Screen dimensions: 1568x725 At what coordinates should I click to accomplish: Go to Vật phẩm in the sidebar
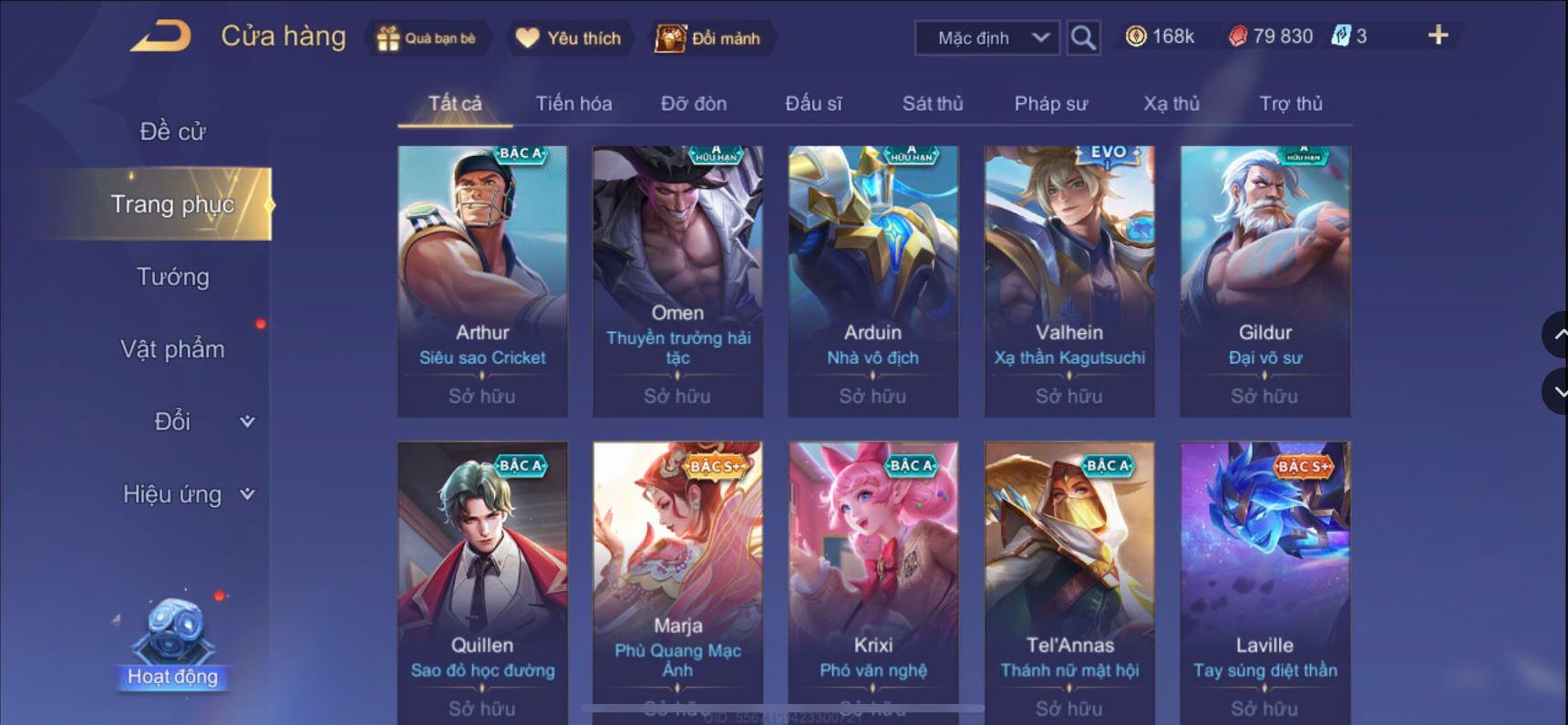[x=172, y=349]
